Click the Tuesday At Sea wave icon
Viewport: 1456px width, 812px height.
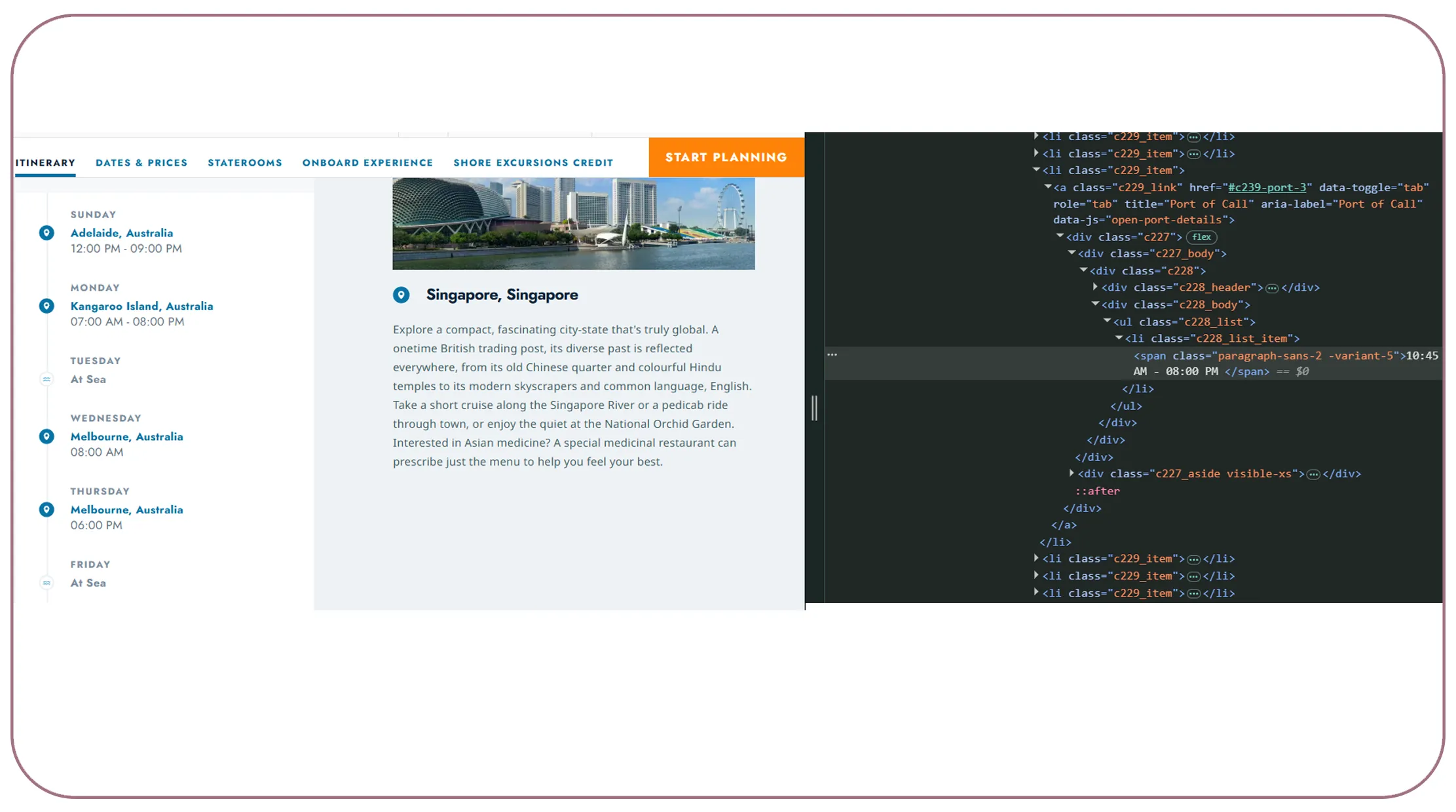pyautogui.click(x=47, y=379)
